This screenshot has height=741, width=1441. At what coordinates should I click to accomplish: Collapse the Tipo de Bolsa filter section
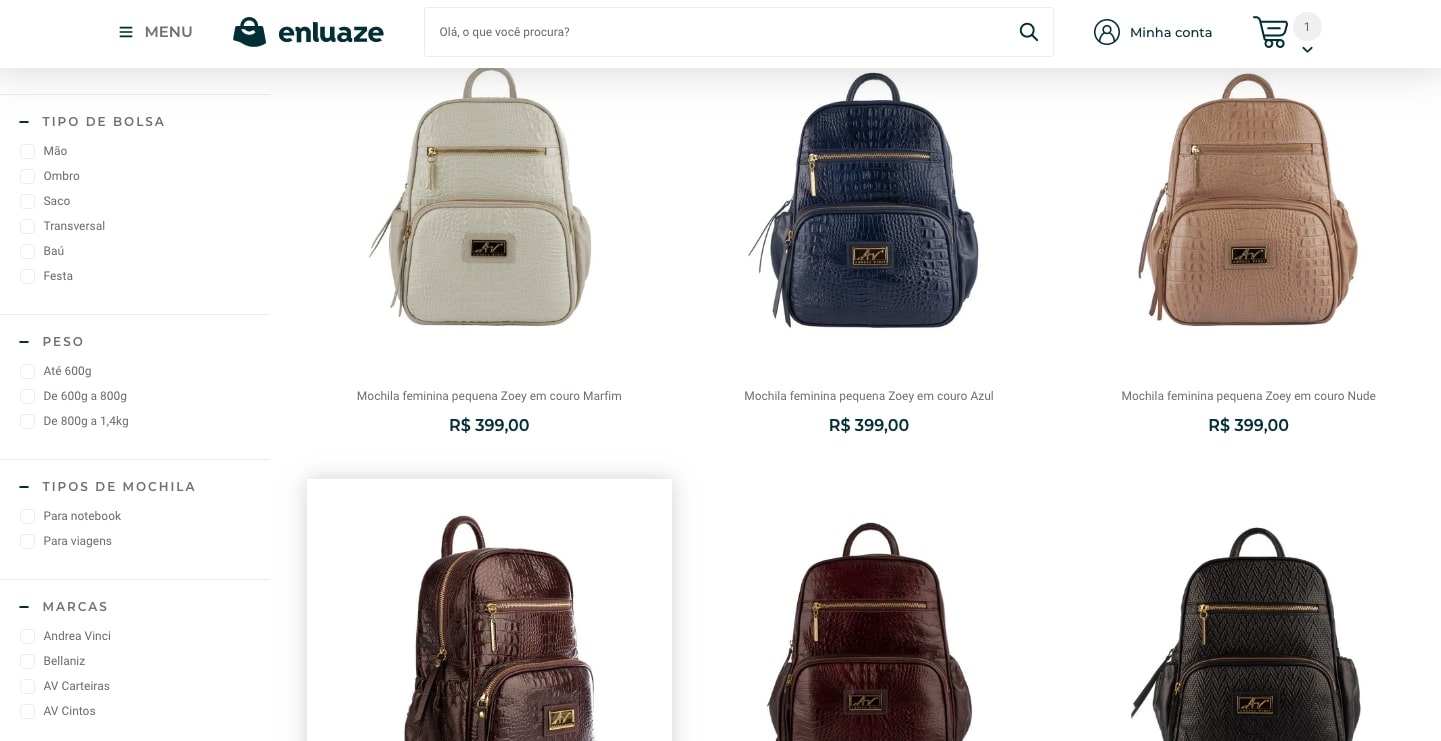click(x=24, y=122)
